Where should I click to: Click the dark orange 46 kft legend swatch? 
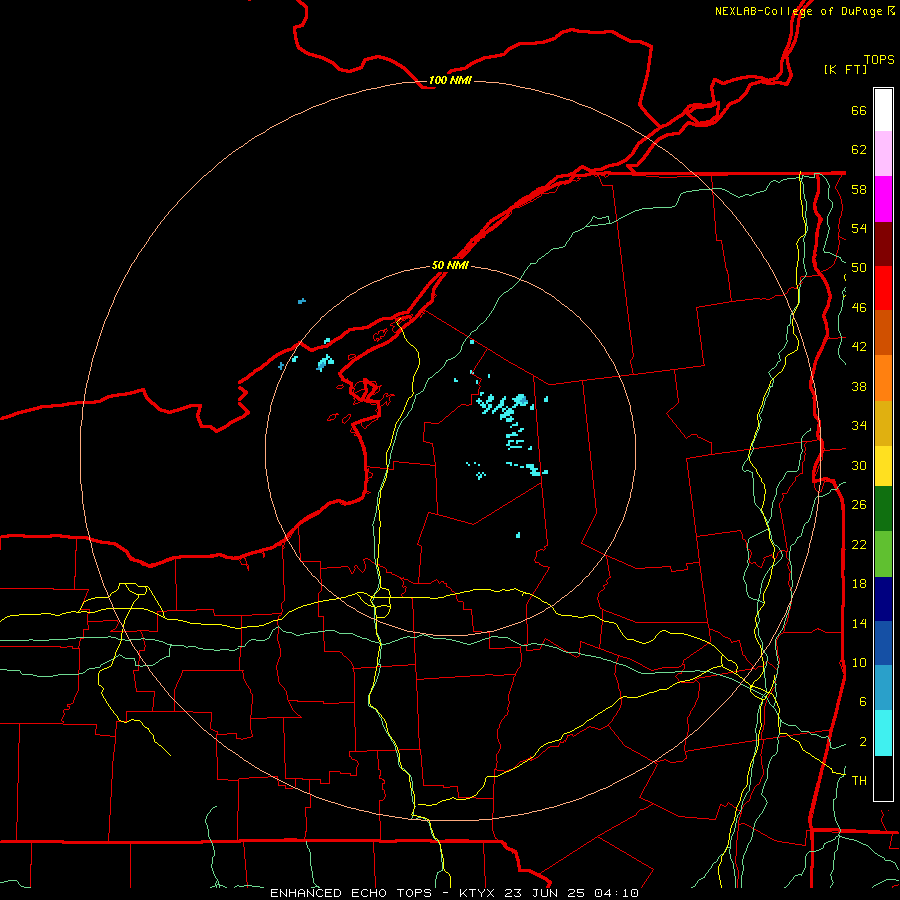tap(883, 333)
